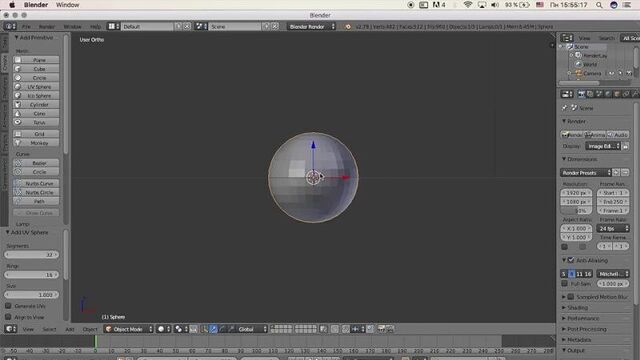Open the 3D viewport Select menu

[x=49, y=329]
